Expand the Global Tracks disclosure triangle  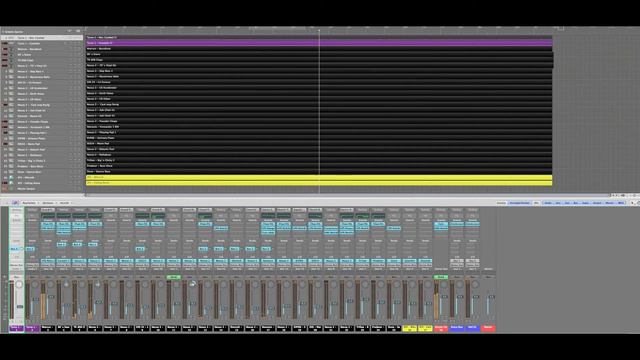(2, 31)
